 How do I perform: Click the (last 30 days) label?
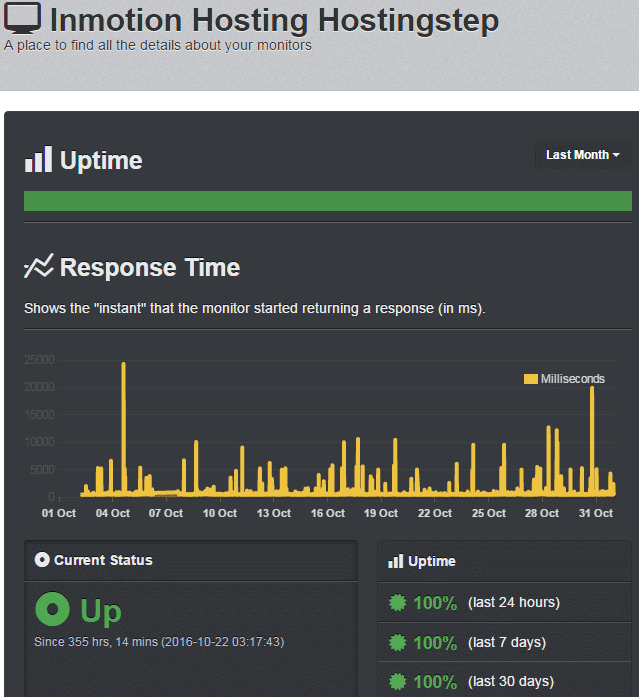tap(511, 681)
